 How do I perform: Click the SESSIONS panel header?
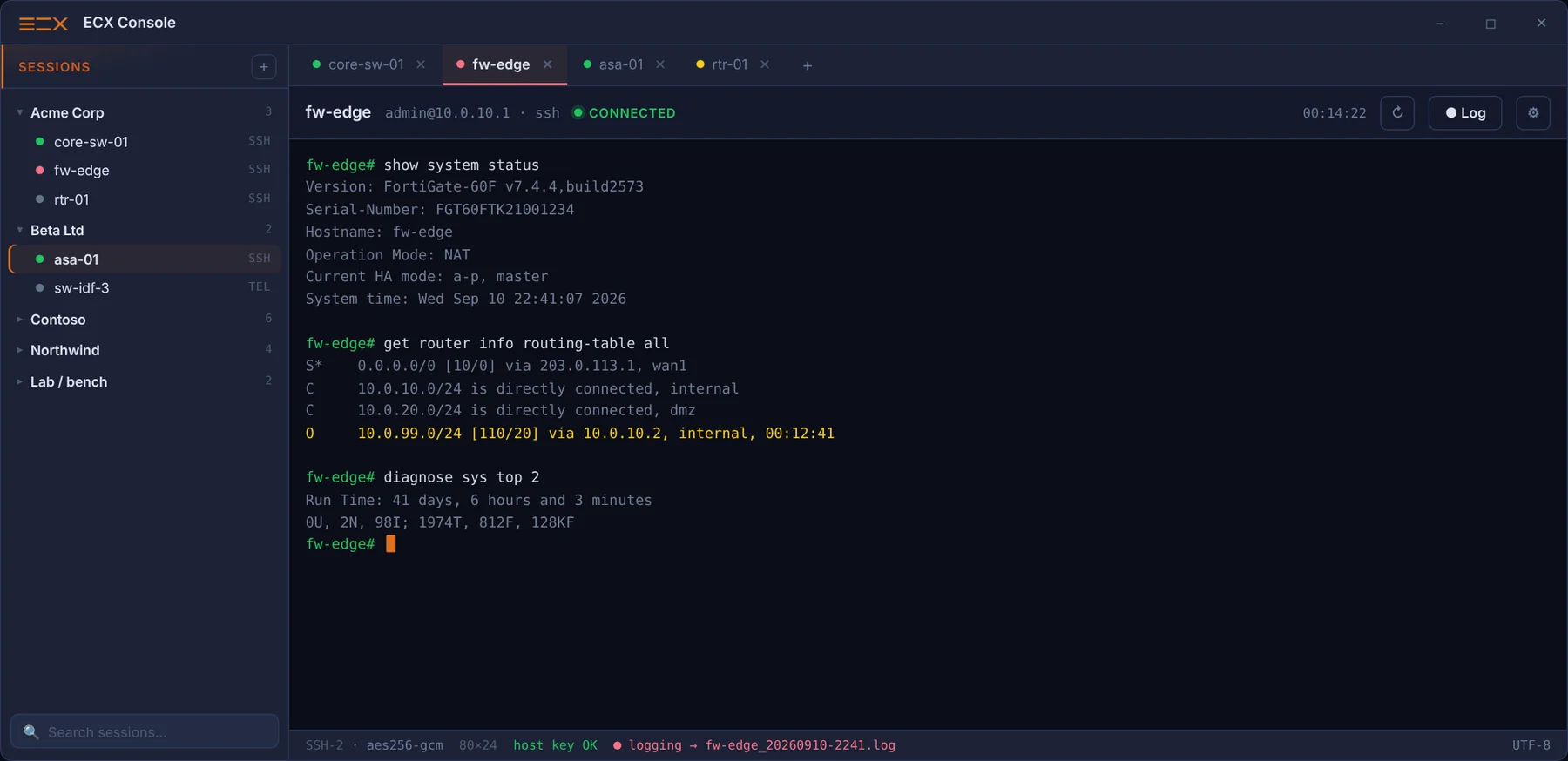coord(54,67)
